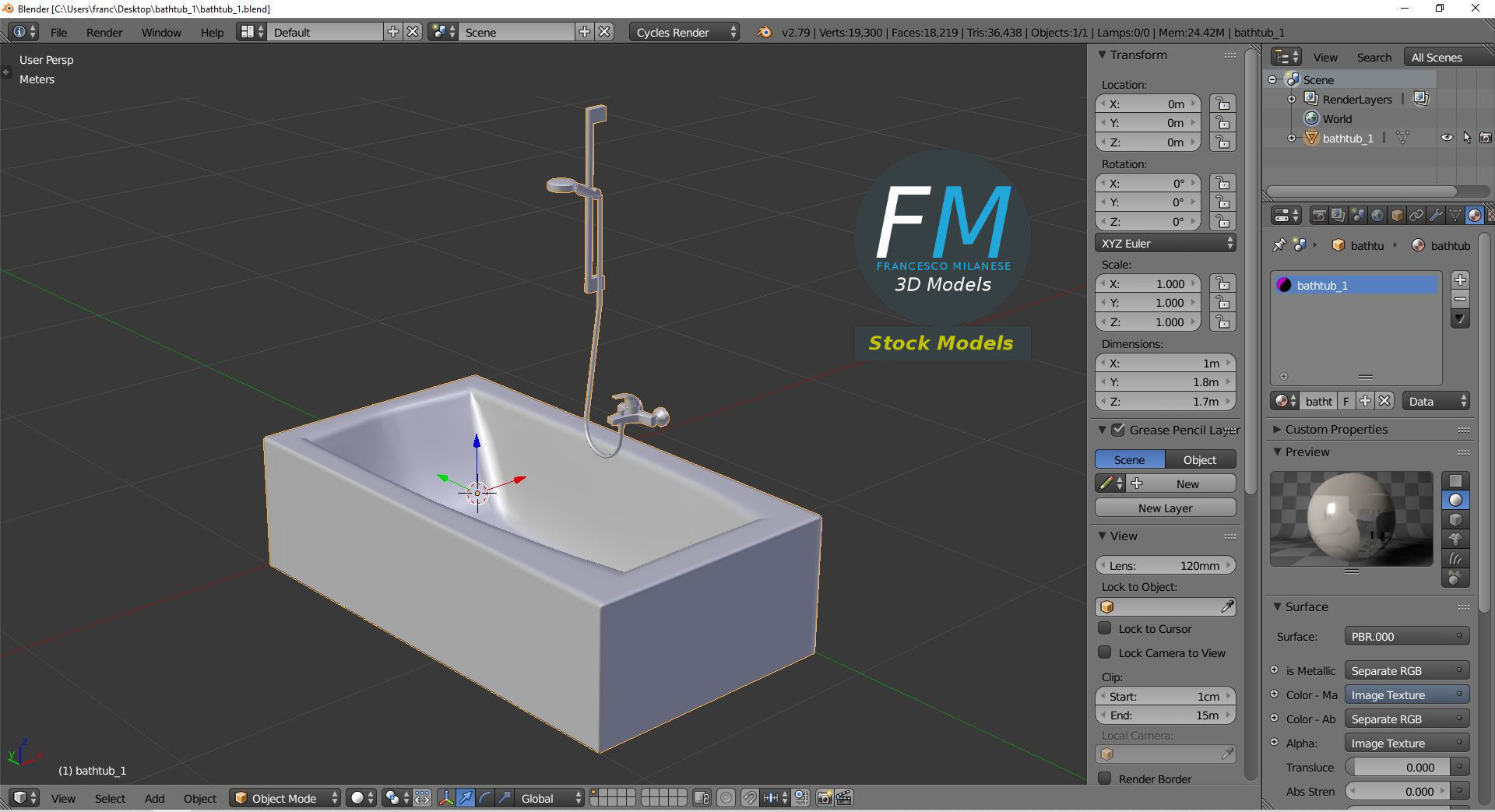Open the File menu
This screenshot has height=812, width=1495.
(58, 32)
